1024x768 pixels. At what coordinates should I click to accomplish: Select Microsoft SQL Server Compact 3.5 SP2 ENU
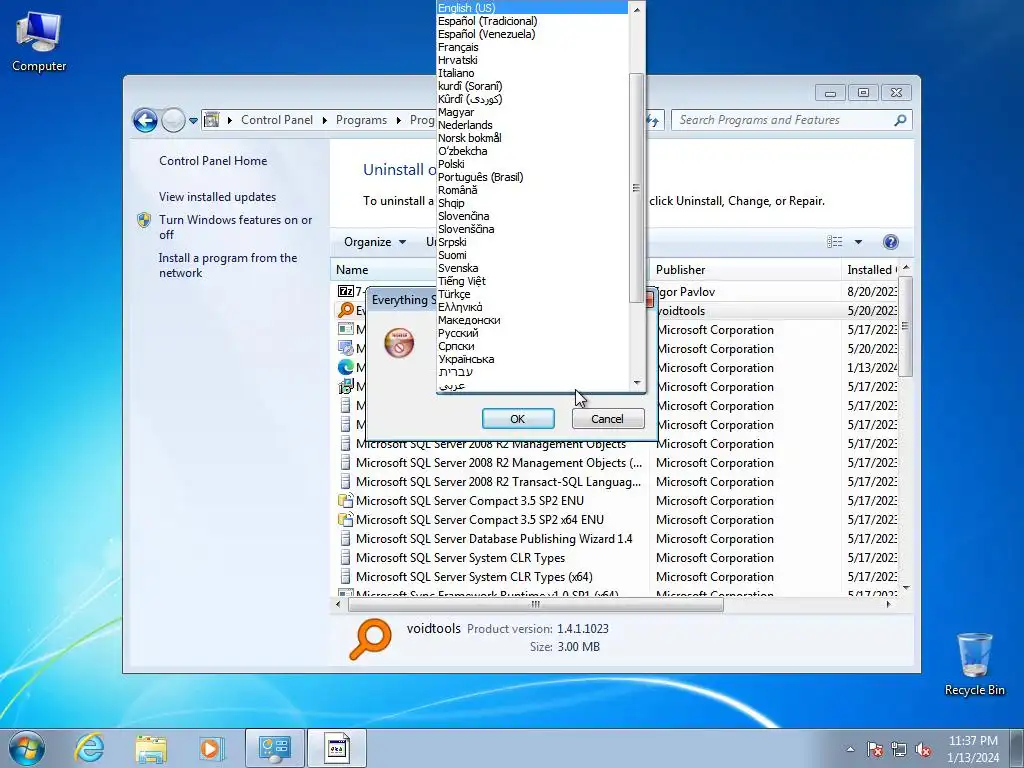pos(470,501)
